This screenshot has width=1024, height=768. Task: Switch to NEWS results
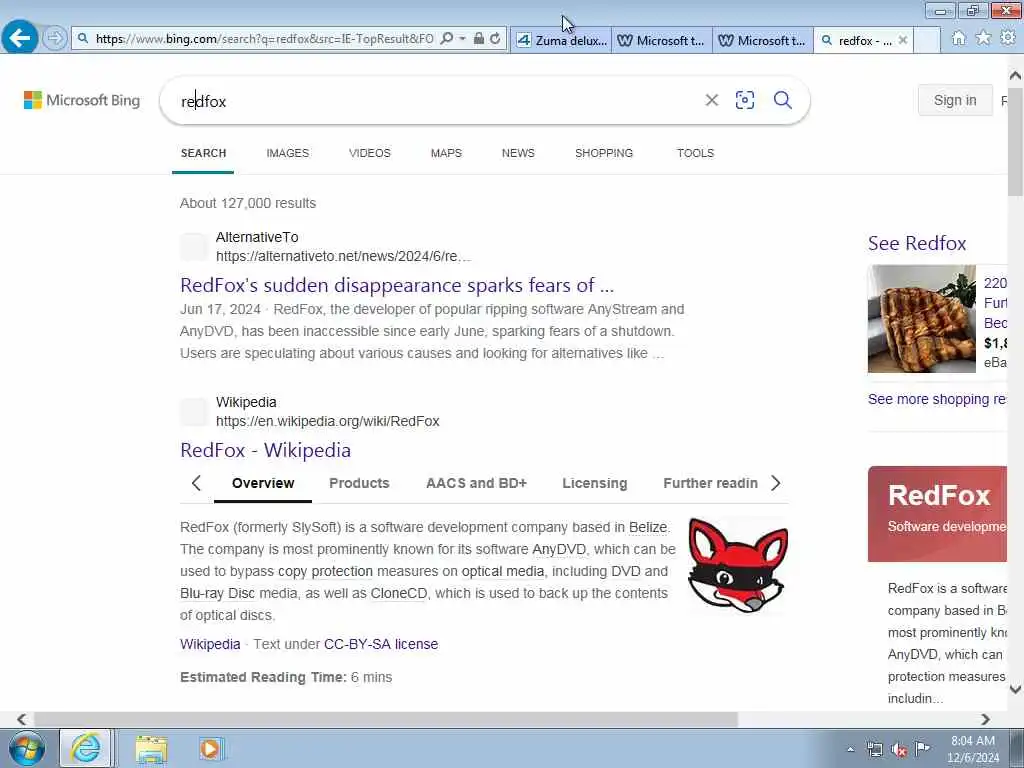coord(518,153)
